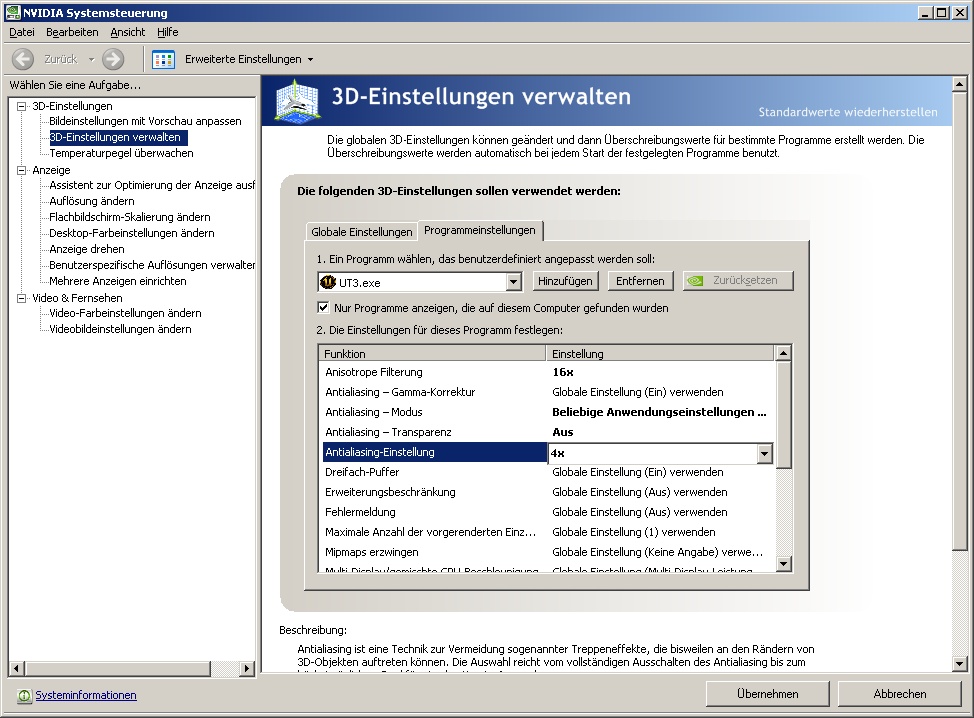This screenshot has width=974, height=718.
Task: Click Antialiasing – Transparenz row
Action: point(548,432)
